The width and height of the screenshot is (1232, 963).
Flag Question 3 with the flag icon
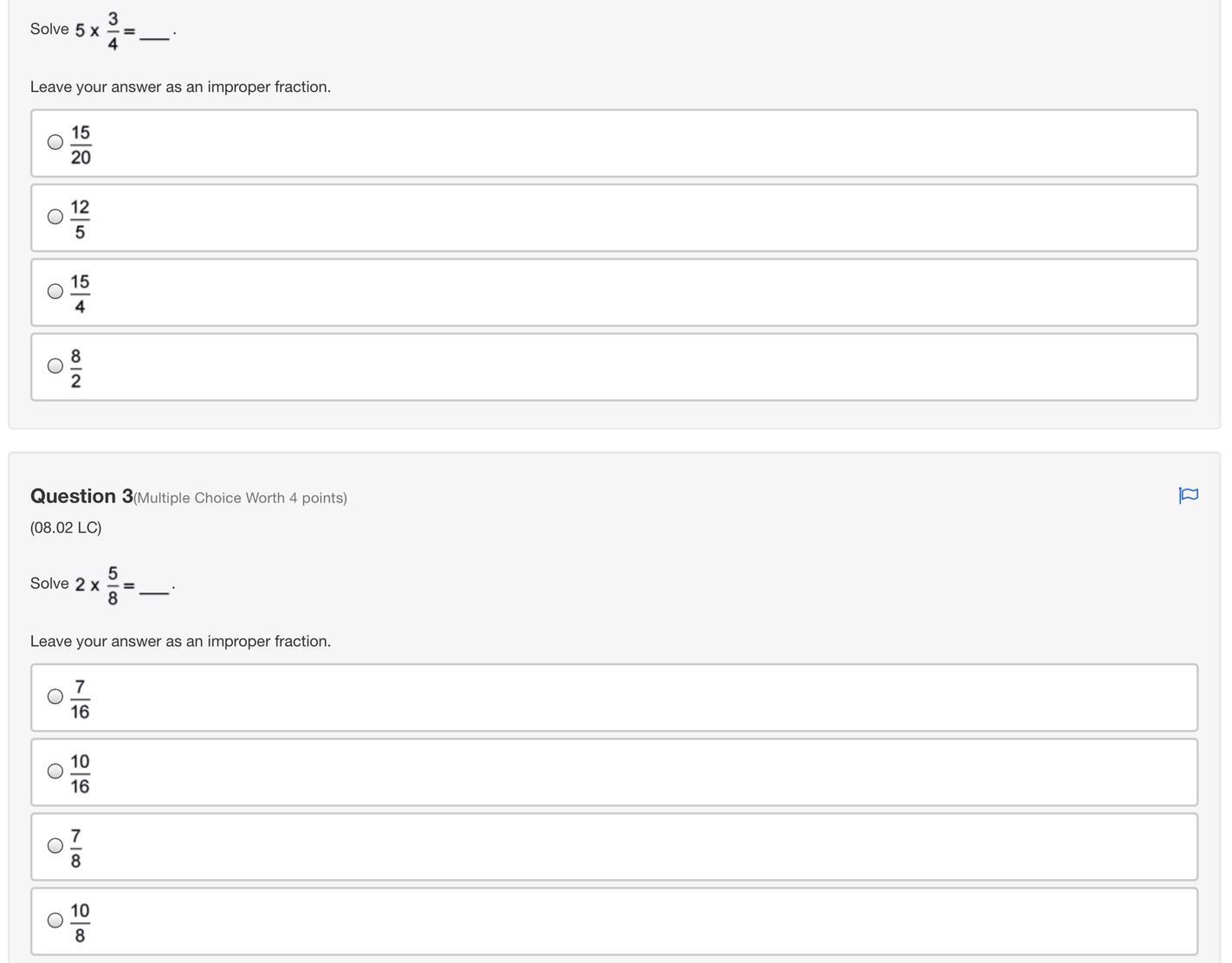click(x=1188, y=495)
